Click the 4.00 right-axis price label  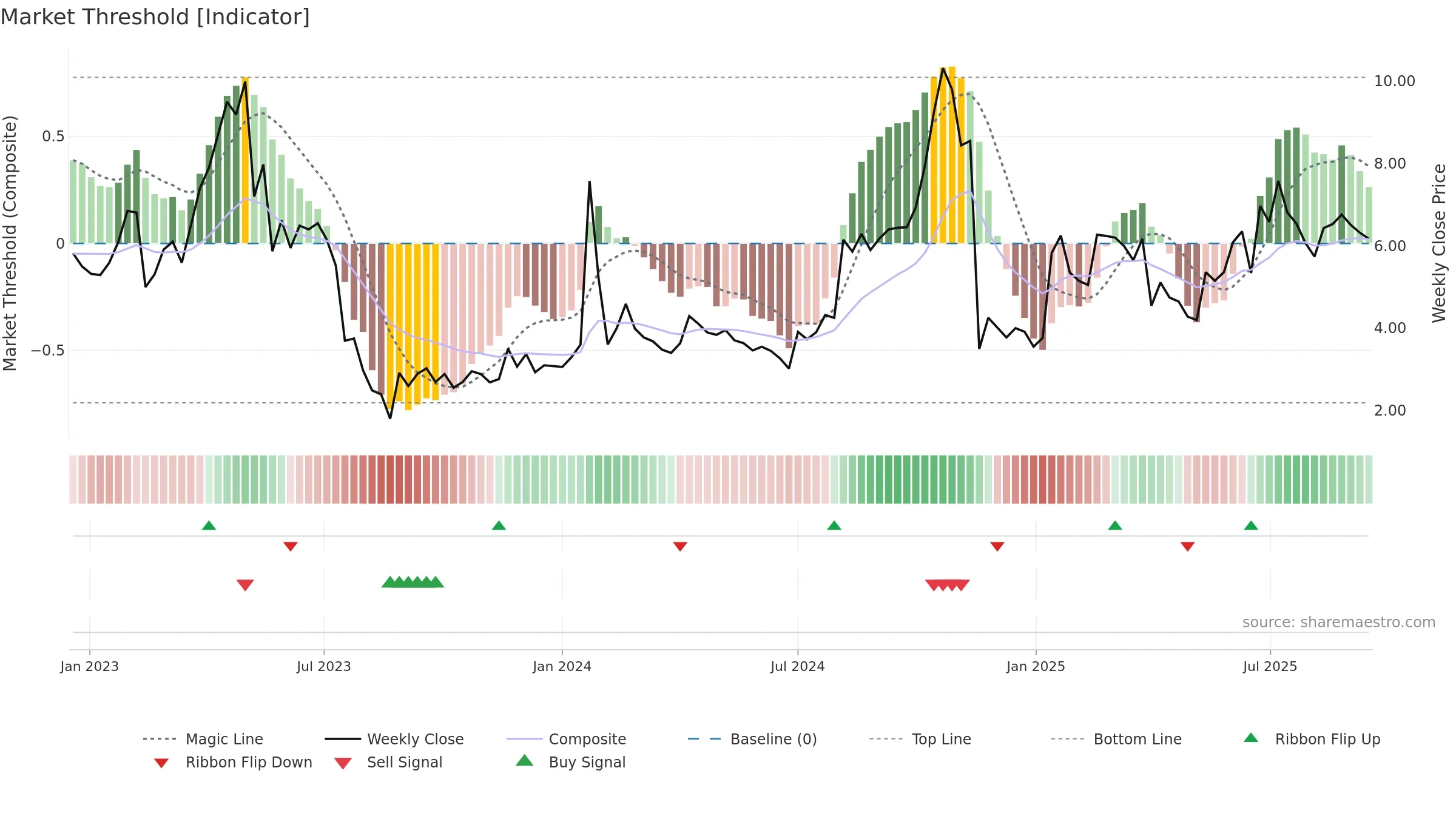[1390, 328]
